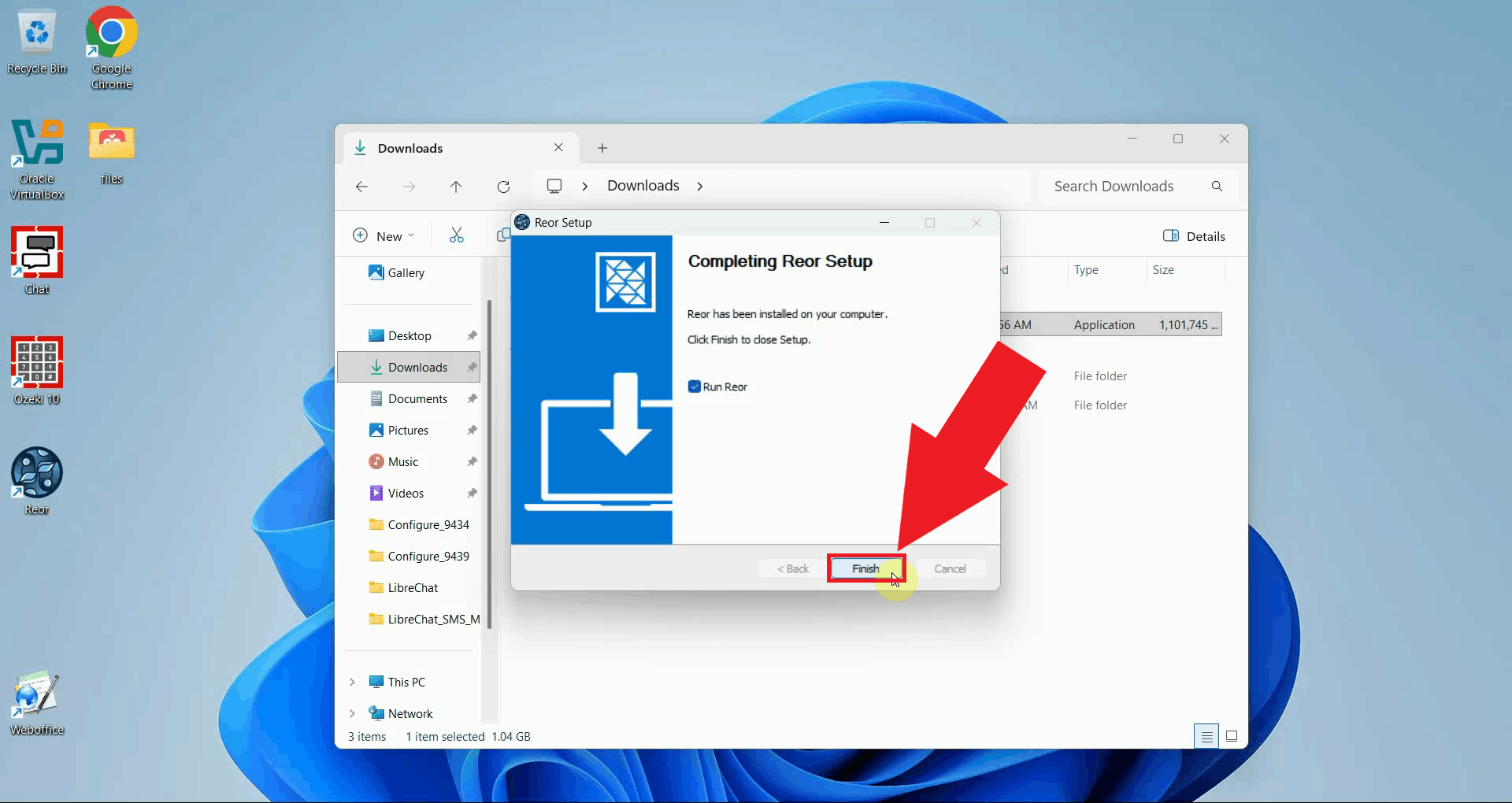1512x803 pixels.
Task: Sort by the Type column header
Action: [x=1086, y=270]
